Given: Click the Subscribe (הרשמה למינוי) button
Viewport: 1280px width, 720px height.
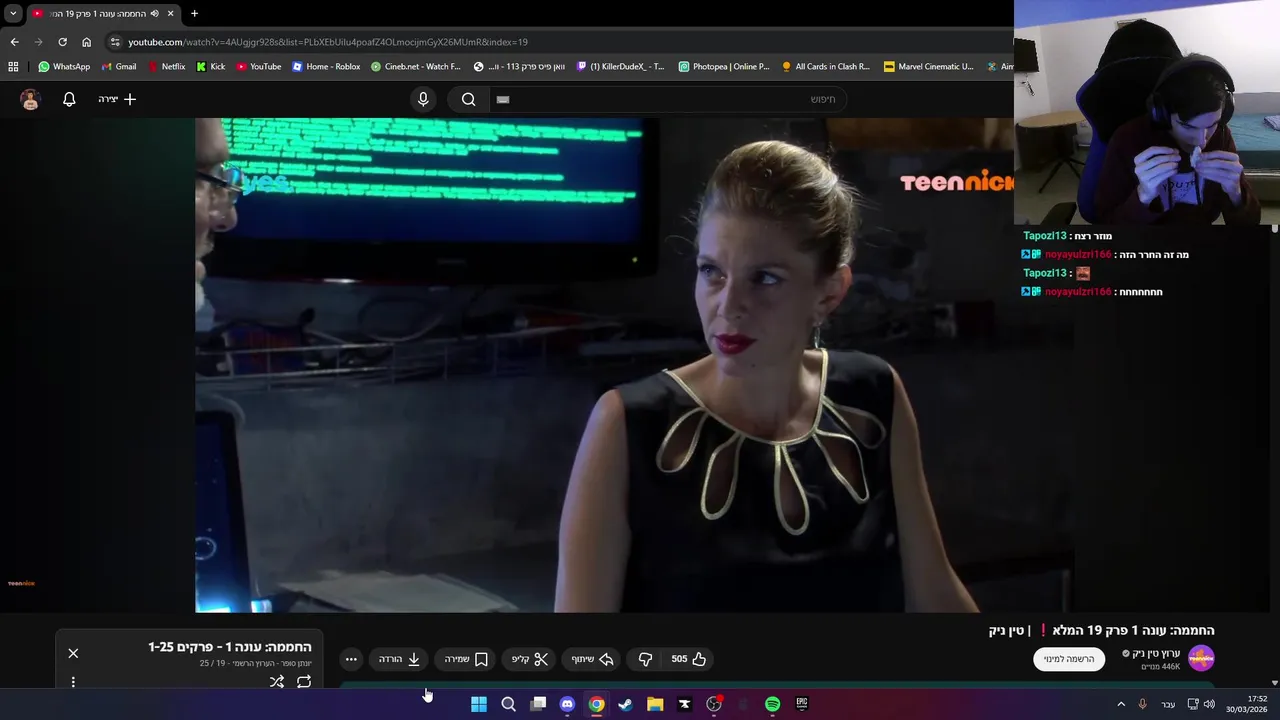Looking at the screenshot, I should [1069, 659].
